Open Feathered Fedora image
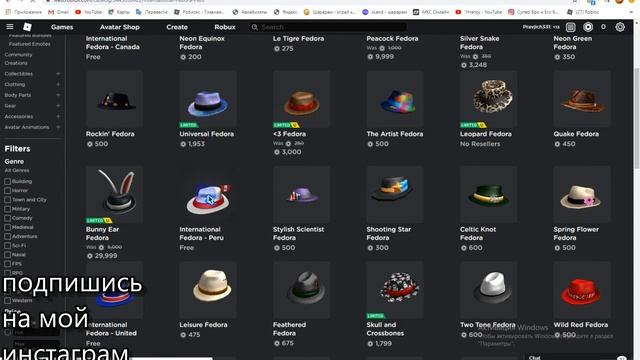The width and height of the screenshot is (640, 360). point(302,290)
